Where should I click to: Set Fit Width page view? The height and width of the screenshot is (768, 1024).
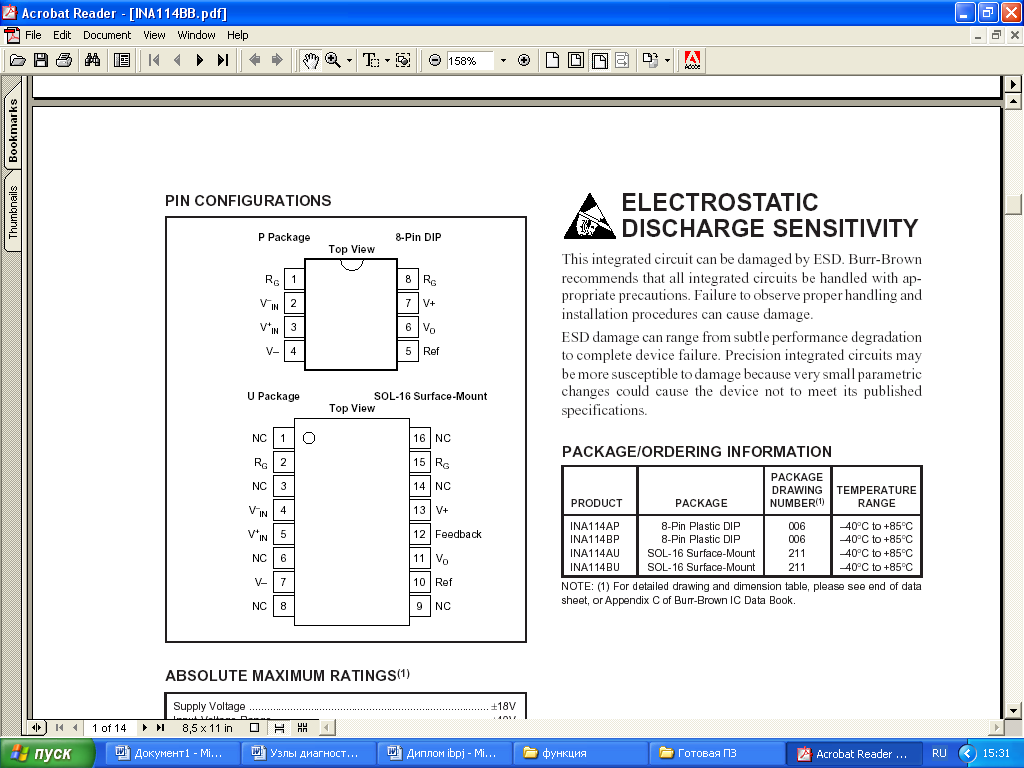coord(600,61)
